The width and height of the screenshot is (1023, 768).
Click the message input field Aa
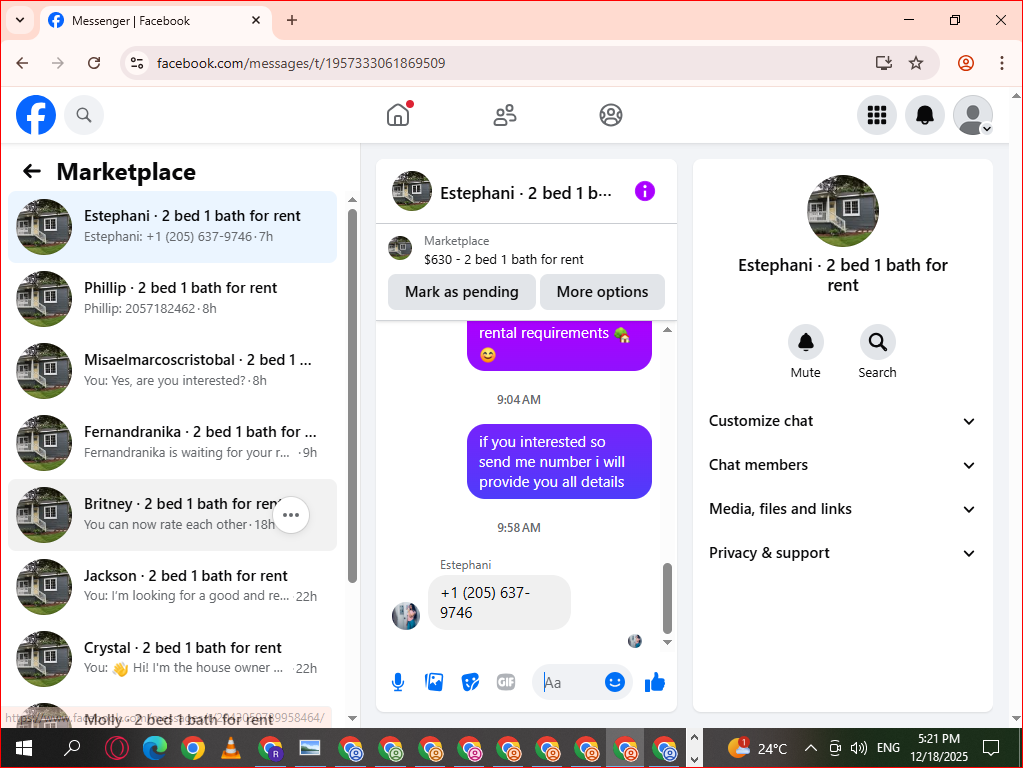(568, 683)
